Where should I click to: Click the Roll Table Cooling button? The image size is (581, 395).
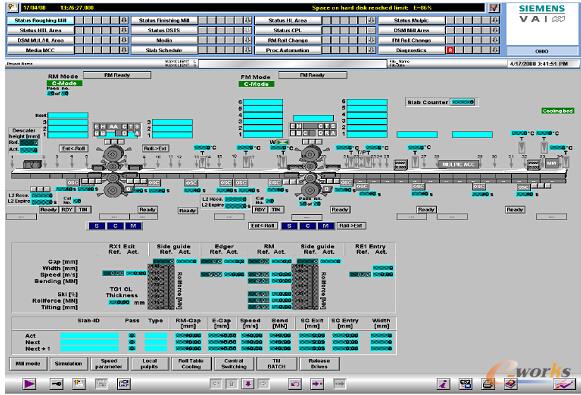pos(191,364)
